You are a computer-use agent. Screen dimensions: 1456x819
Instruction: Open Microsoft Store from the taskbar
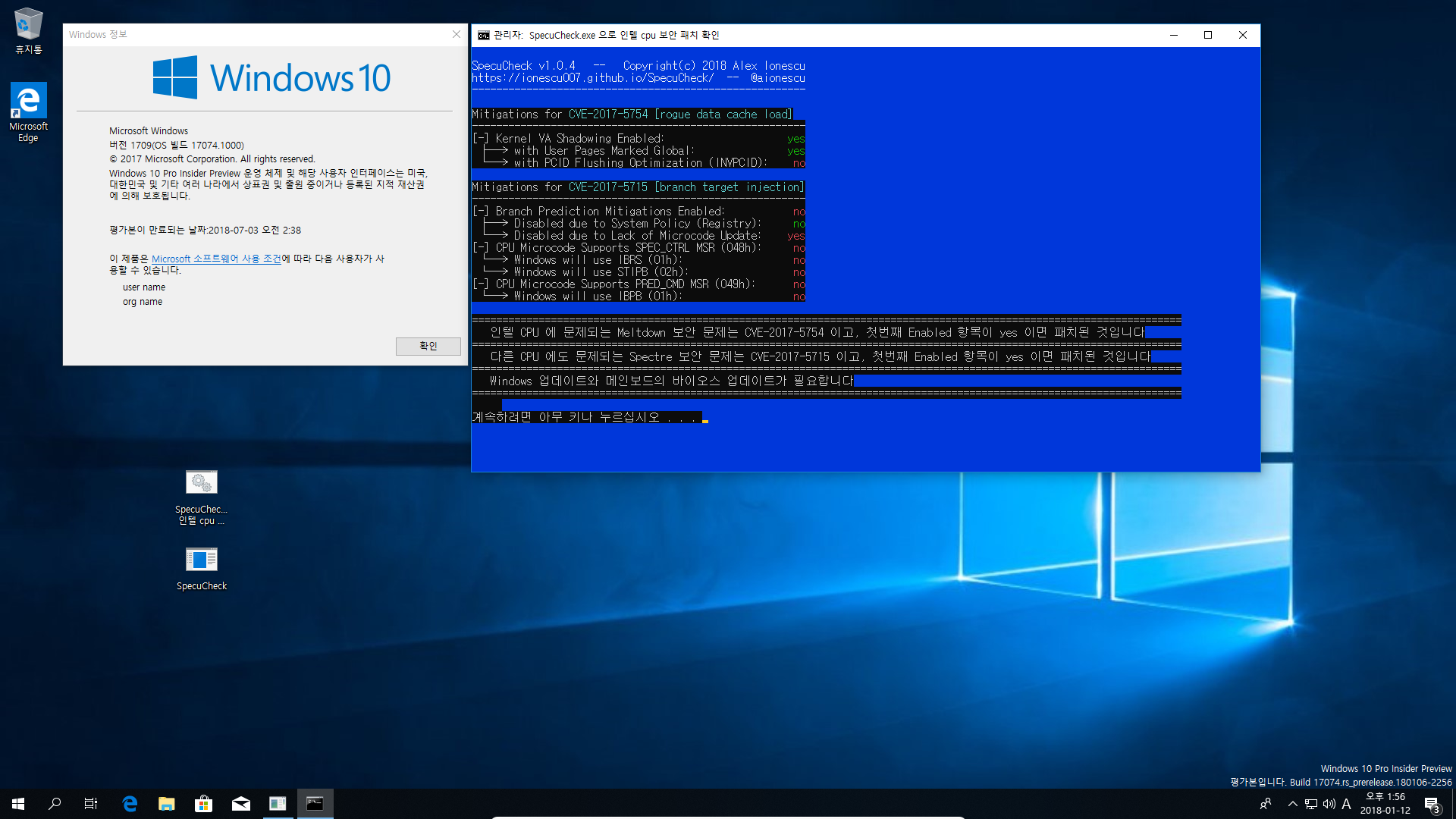coord(203,804)
